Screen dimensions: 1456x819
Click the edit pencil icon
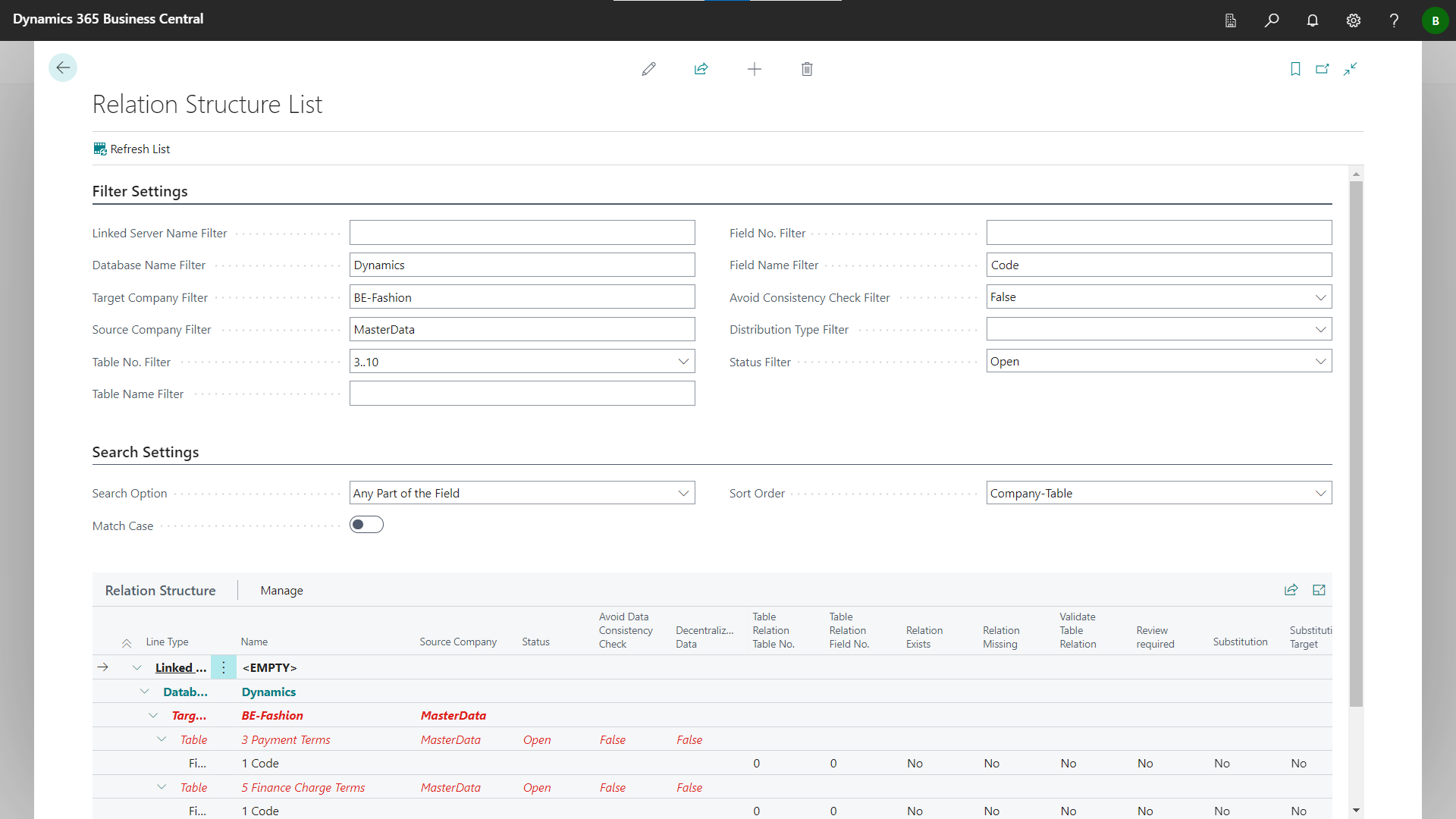[648, 69]
